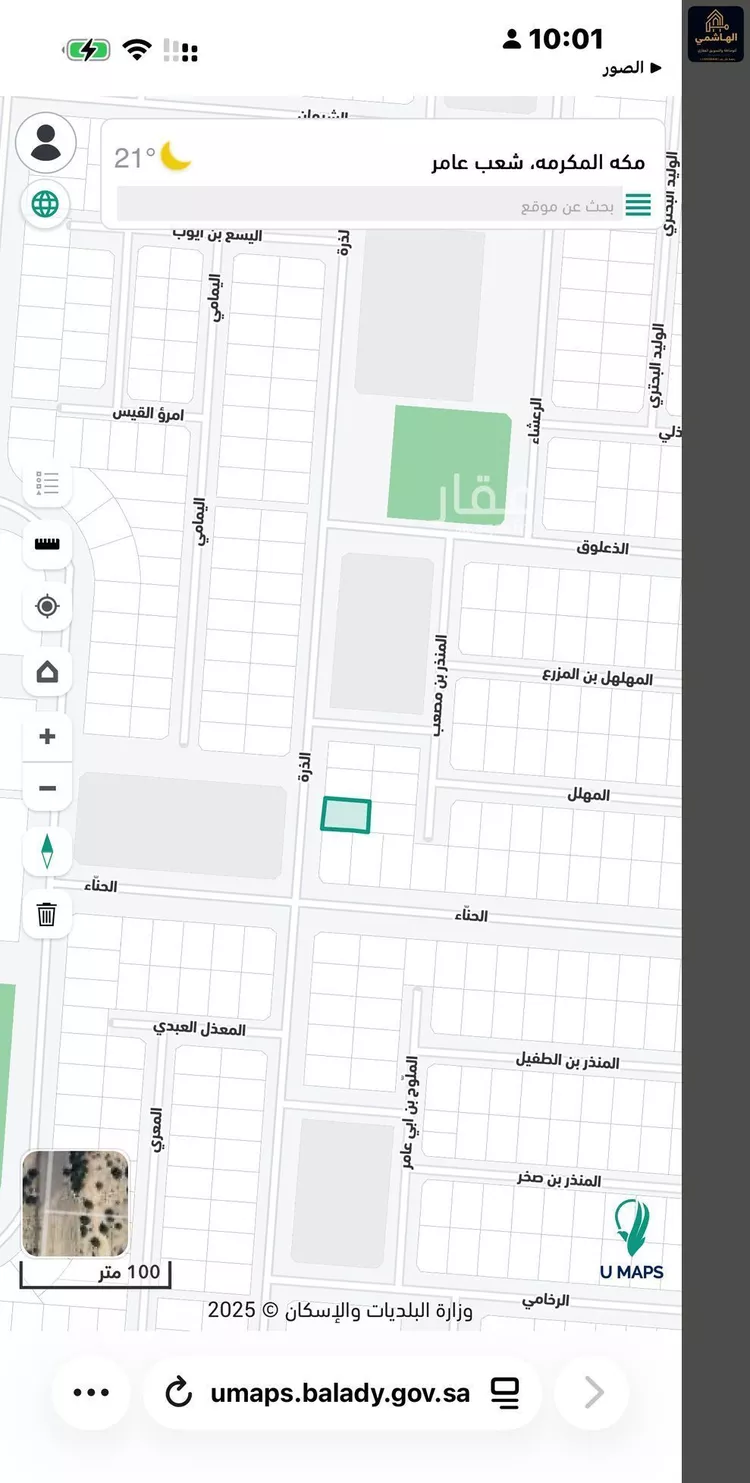Tap the 10:01 clock in status bar
This screenshot has height=1483, width=750.
point(566,39)
